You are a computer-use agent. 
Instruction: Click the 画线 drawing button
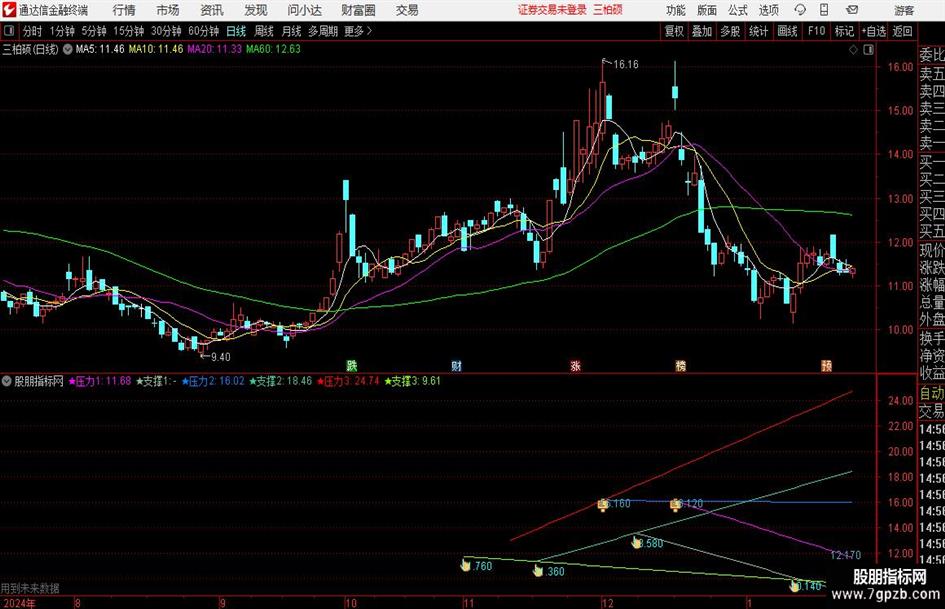pyautogui.click(x=787, y=31)
